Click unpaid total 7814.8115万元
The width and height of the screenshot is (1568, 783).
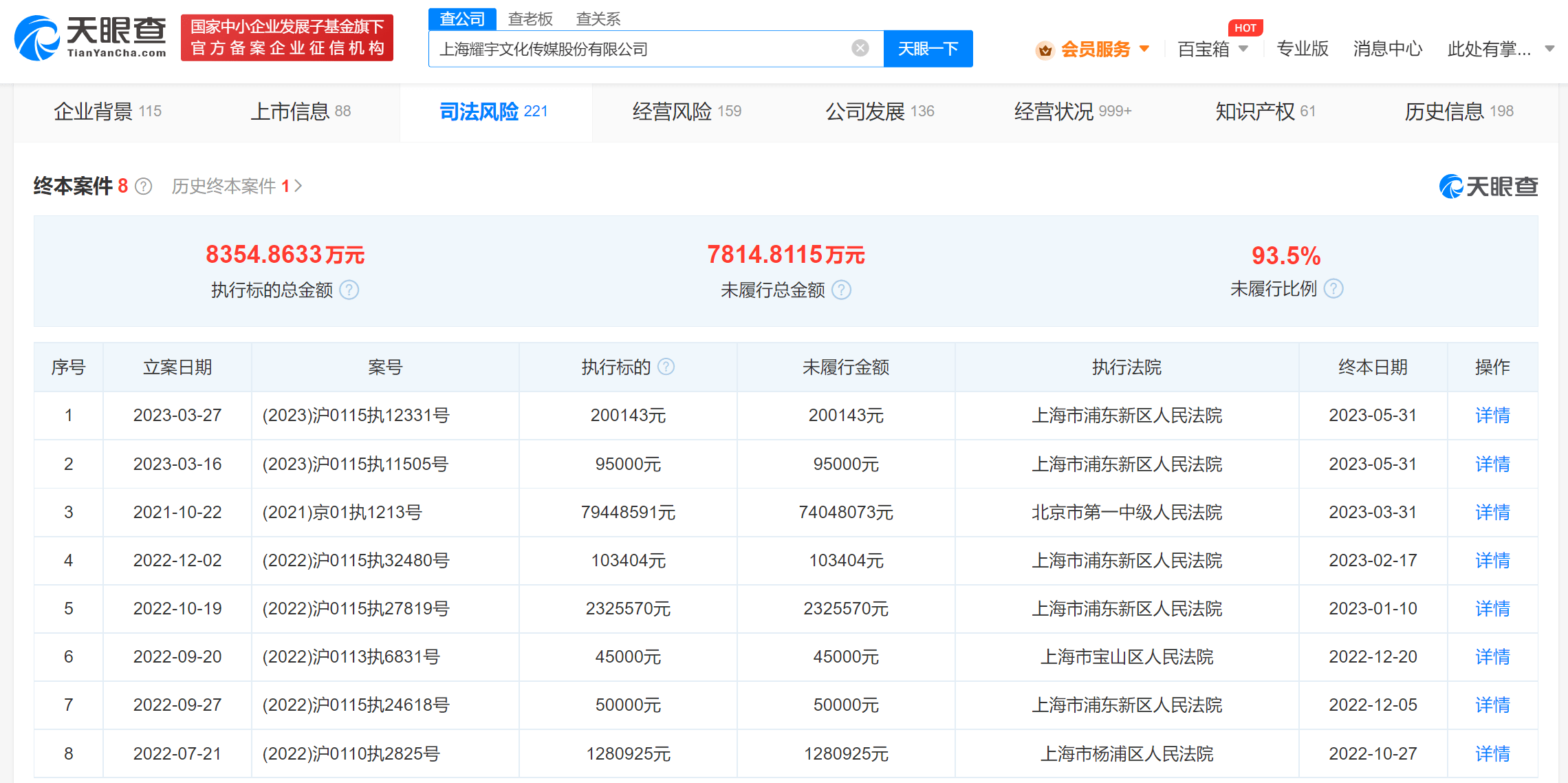click(x=786, y=255)
